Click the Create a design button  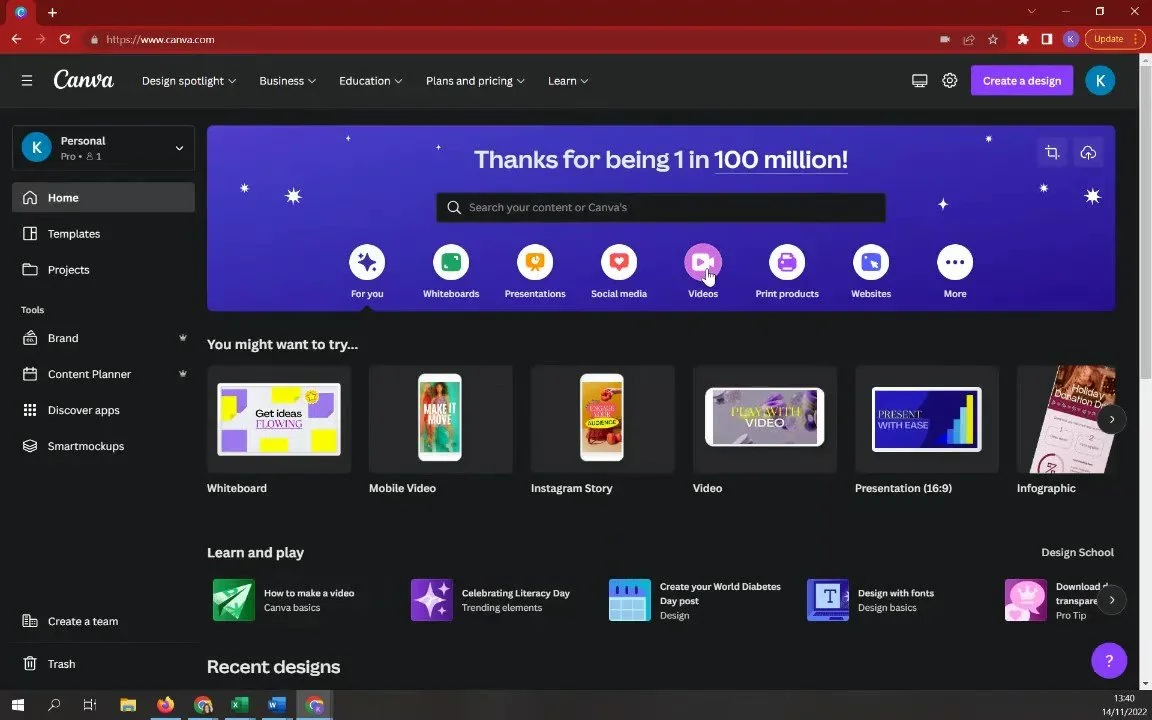(x=1022, y=81)
